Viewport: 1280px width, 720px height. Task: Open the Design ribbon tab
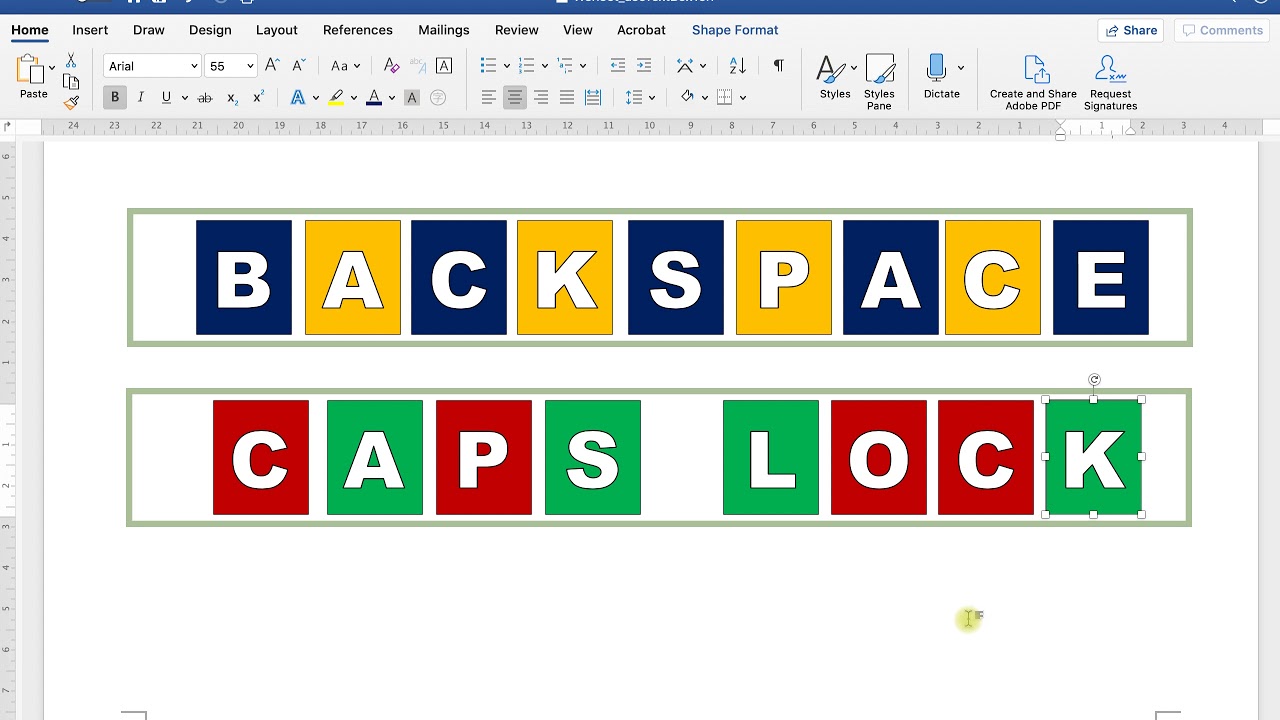[210, 30]
